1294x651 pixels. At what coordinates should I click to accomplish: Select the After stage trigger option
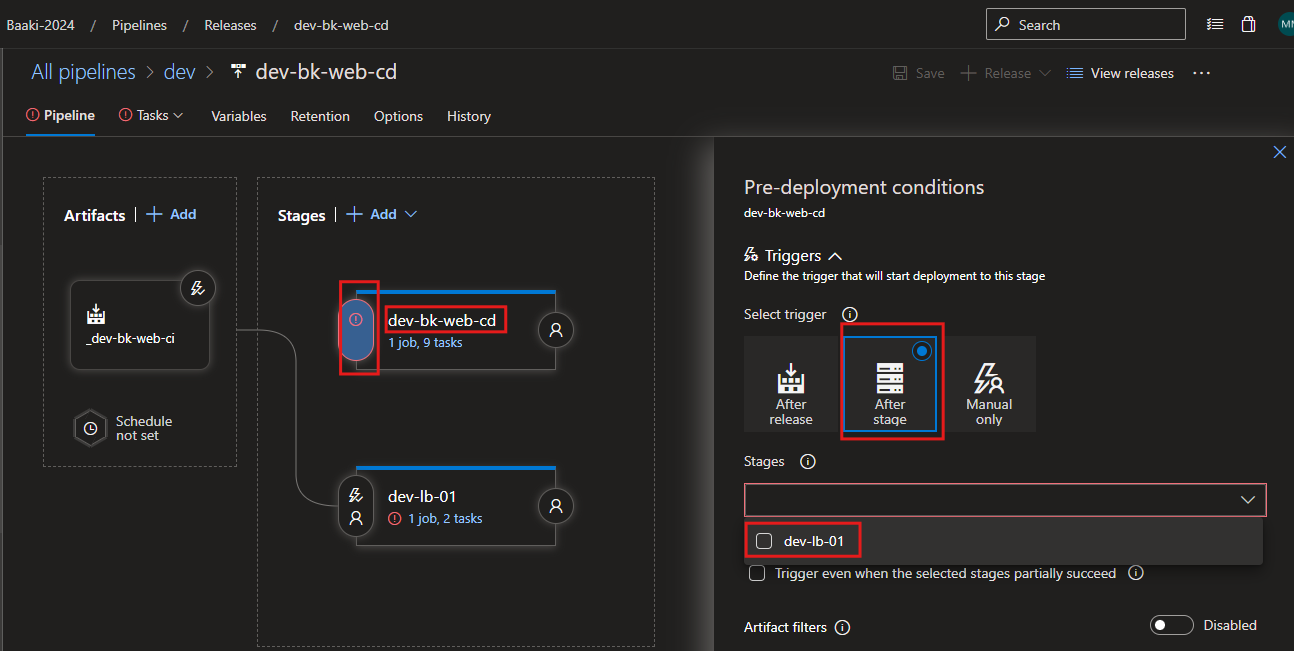tap(890, 384)
